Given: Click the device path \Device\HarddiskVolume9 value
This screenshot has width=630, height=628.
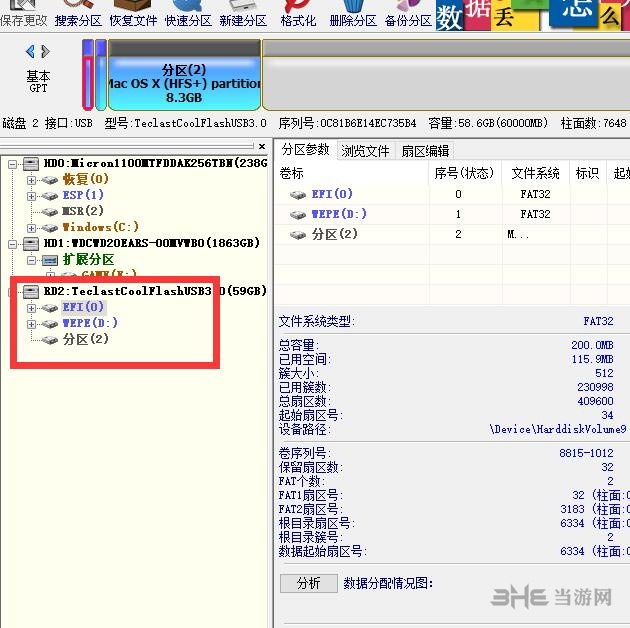Looking at the screenshot, I should (x=558, y=429).
